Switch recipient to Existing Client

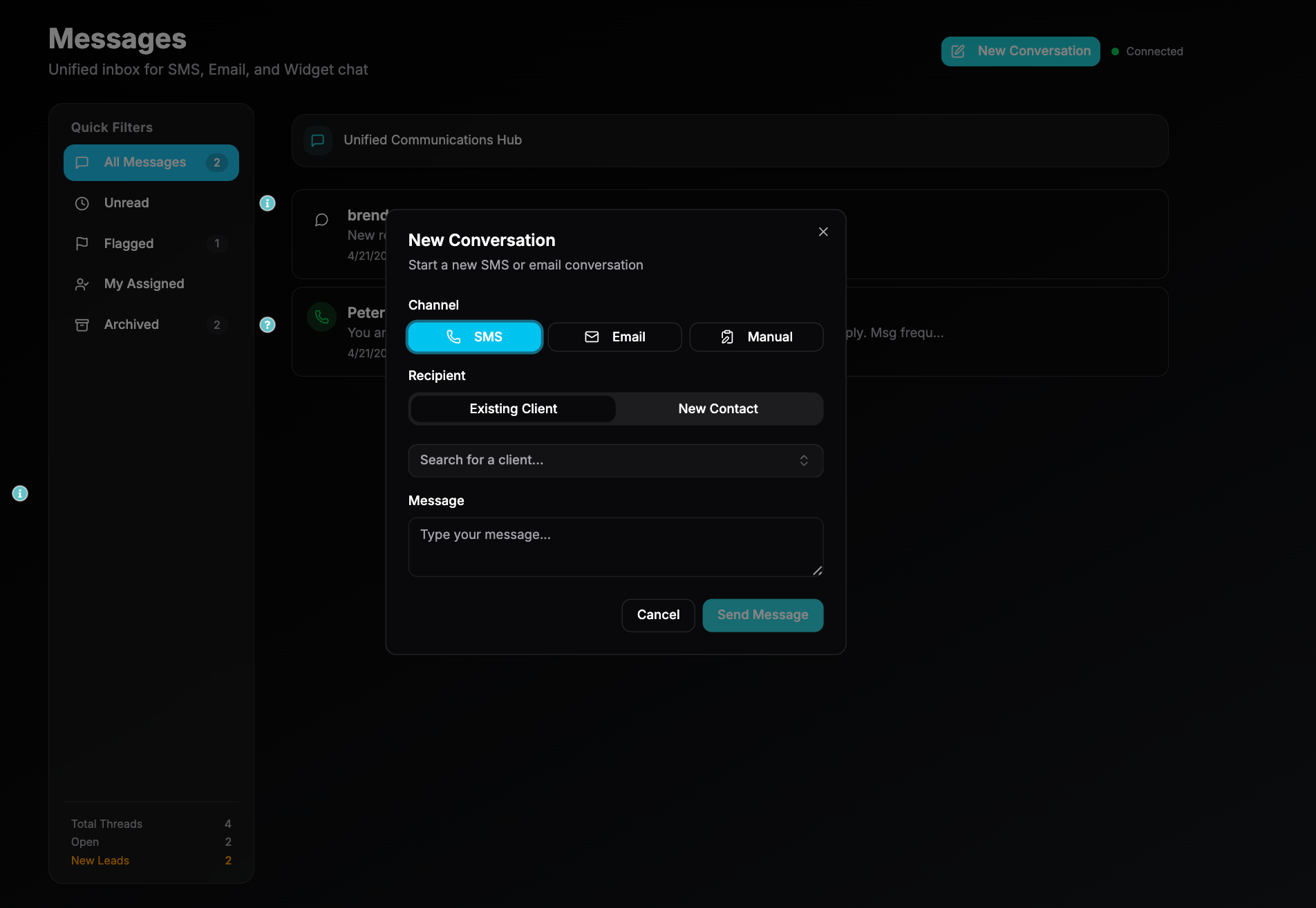click(513, 409)
